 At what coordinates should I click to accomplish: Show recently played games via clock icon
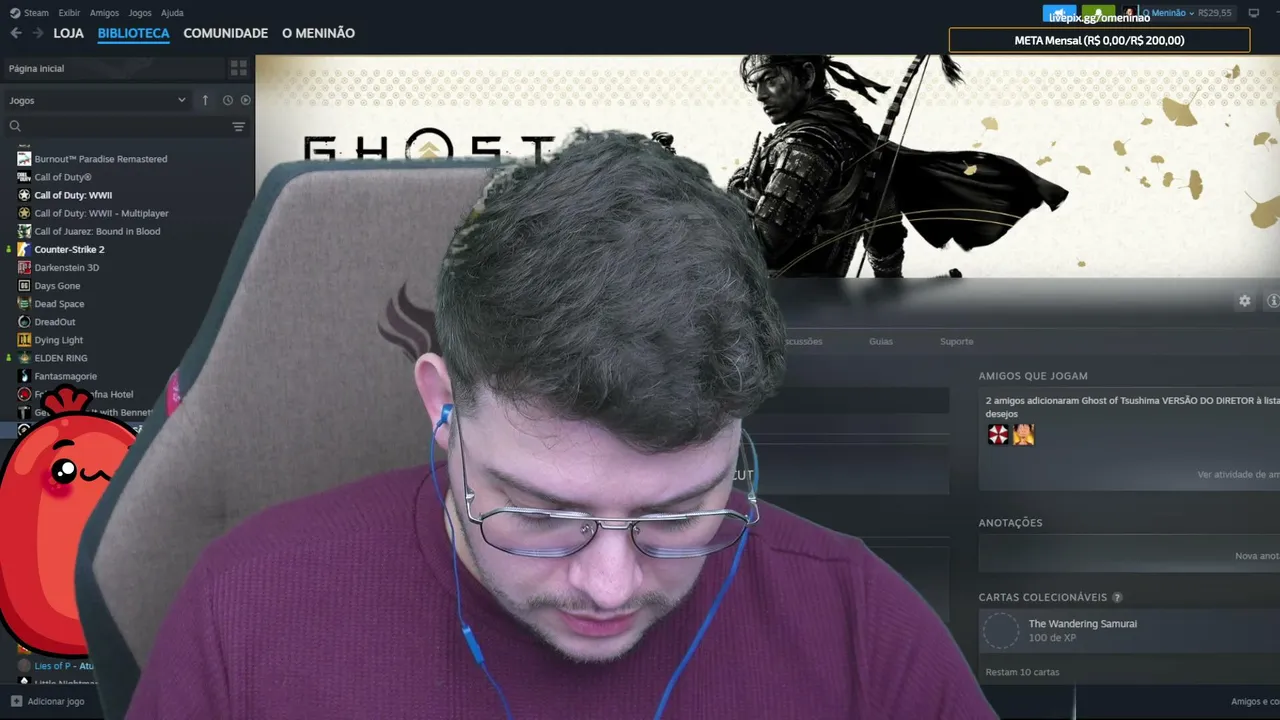pos(227,100)
